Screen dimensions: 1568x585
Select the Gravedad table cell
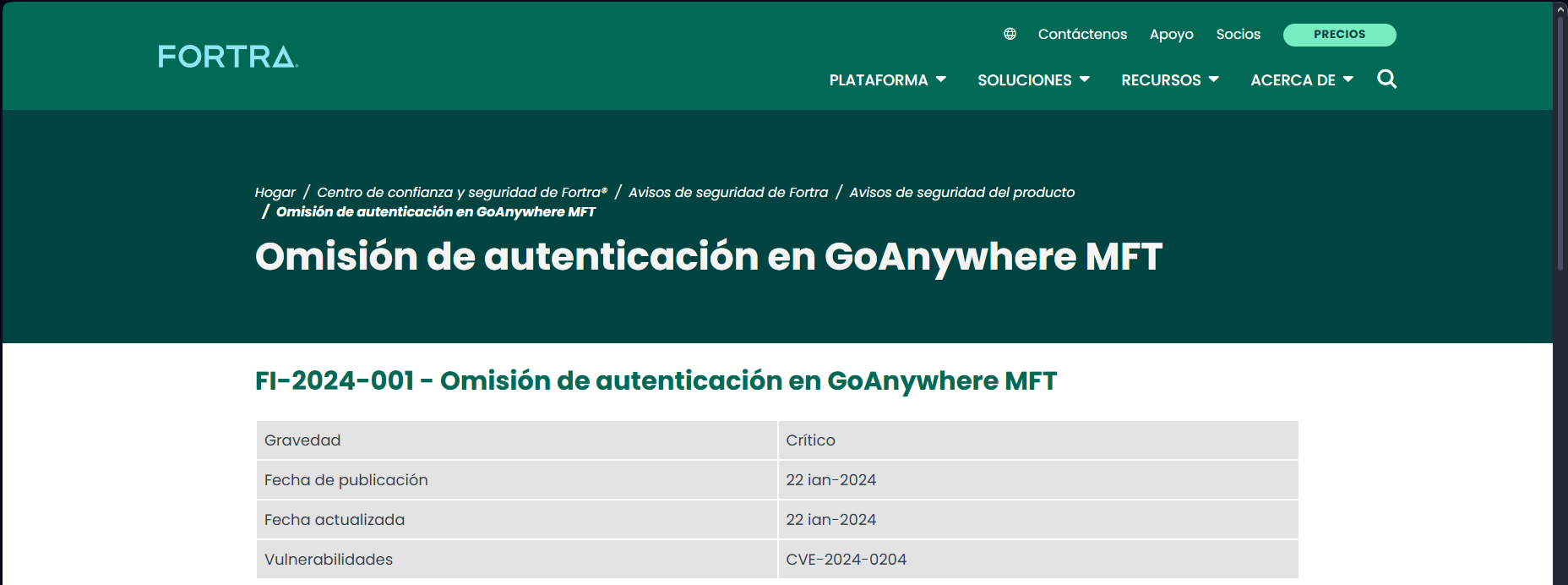click(x=516, y=440)
